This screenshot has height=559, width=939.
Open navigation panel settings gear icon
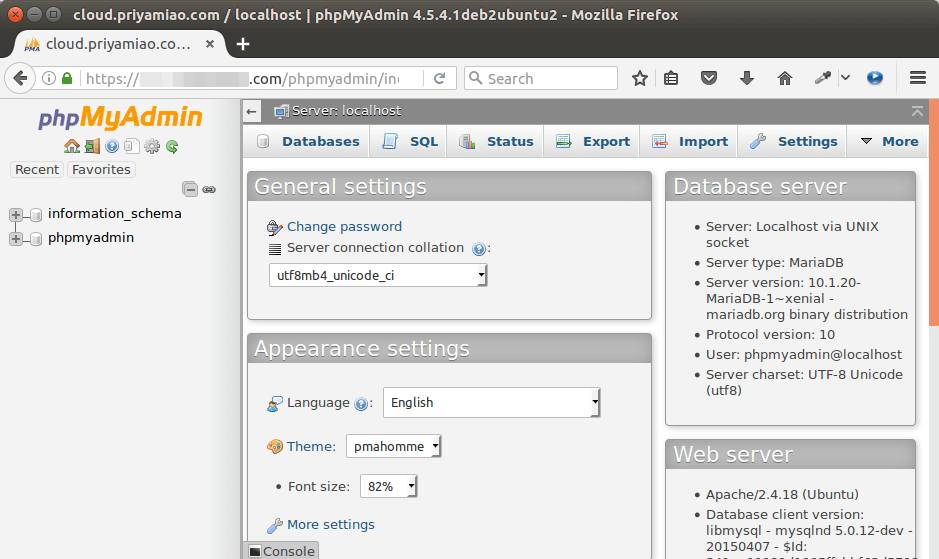coord(152,146)
